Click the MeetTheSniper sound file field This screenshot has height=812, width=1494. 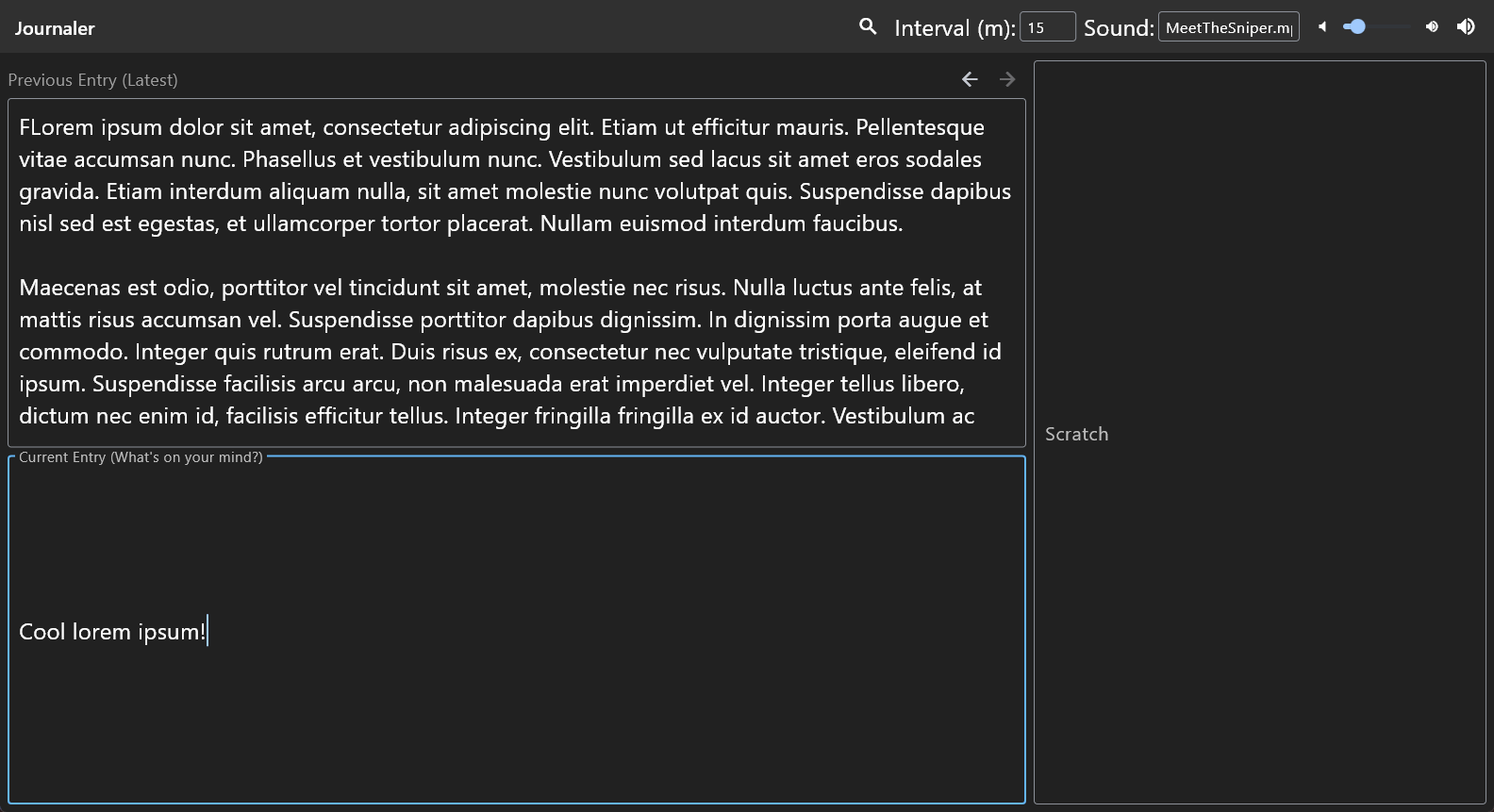click(1228, 27)
